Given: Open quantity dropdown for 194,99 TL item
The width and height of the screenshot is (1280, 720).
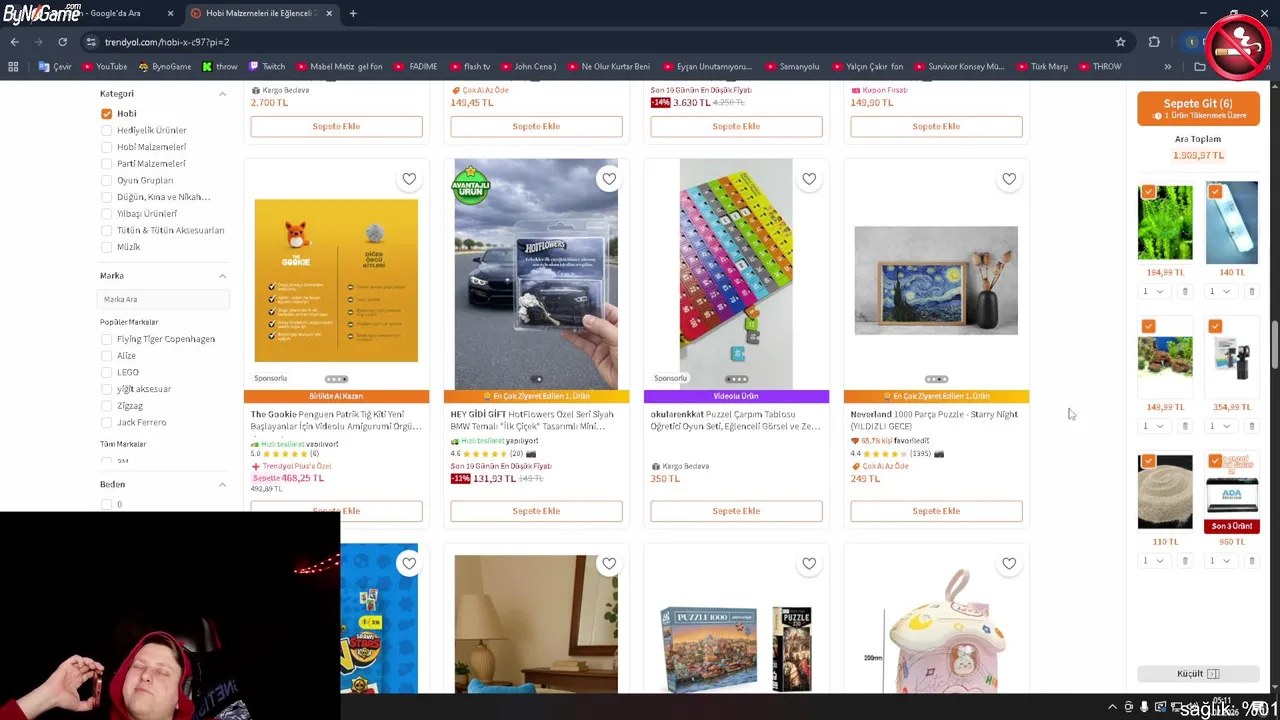Looking at the screenshot, I should tap(1153, 292).
